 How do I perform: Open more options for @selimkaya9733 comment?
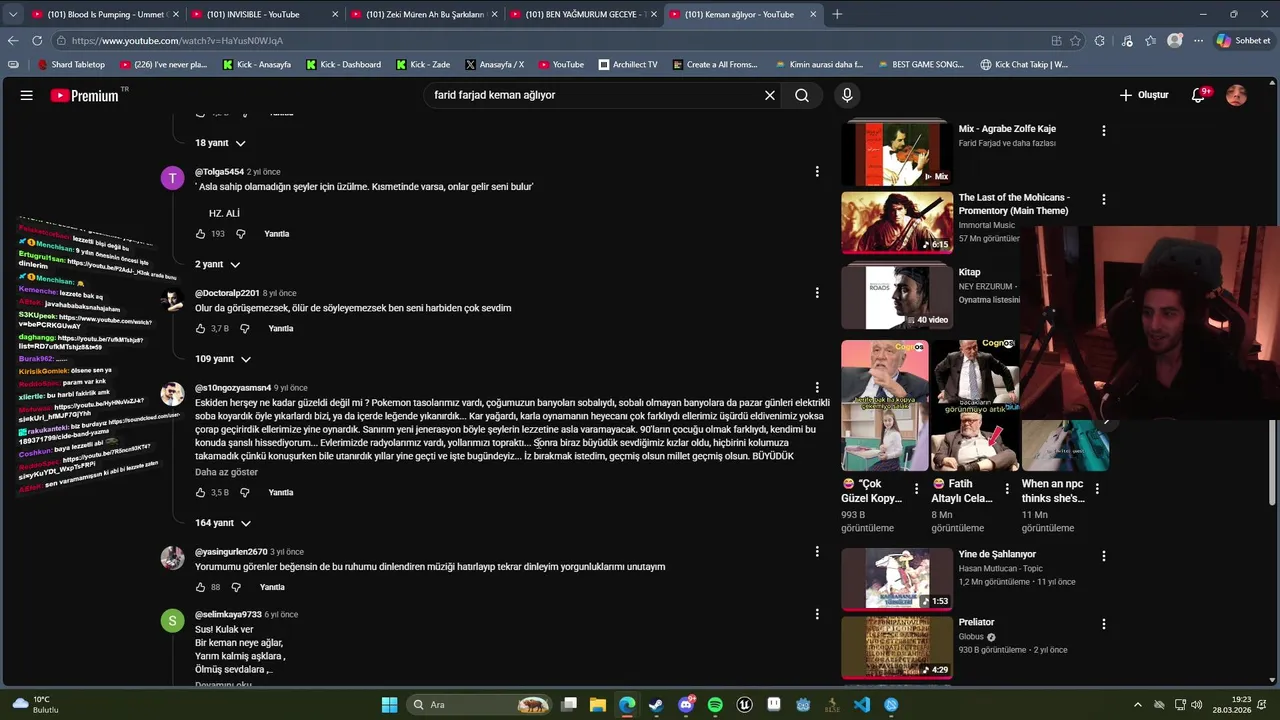click(817, 614)
